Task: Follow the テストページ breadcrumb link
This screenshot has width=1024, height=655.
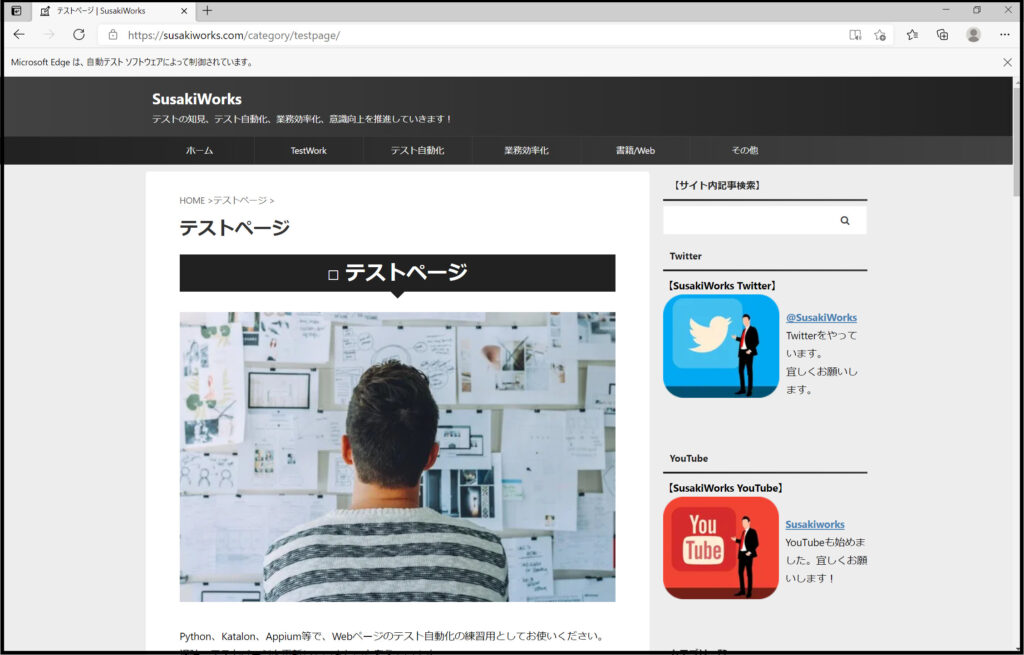Action: tap(240, 200)
